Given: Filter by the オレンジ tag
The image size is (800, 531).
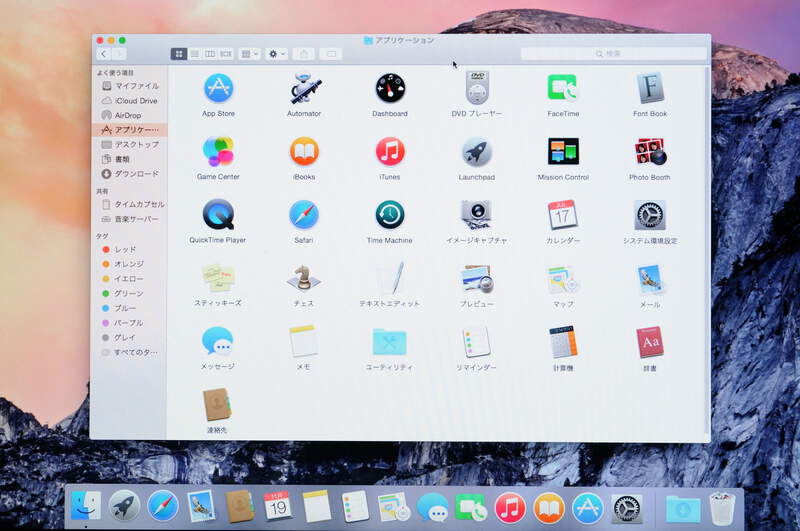Looking at the screenshot, I should [130, 264].
